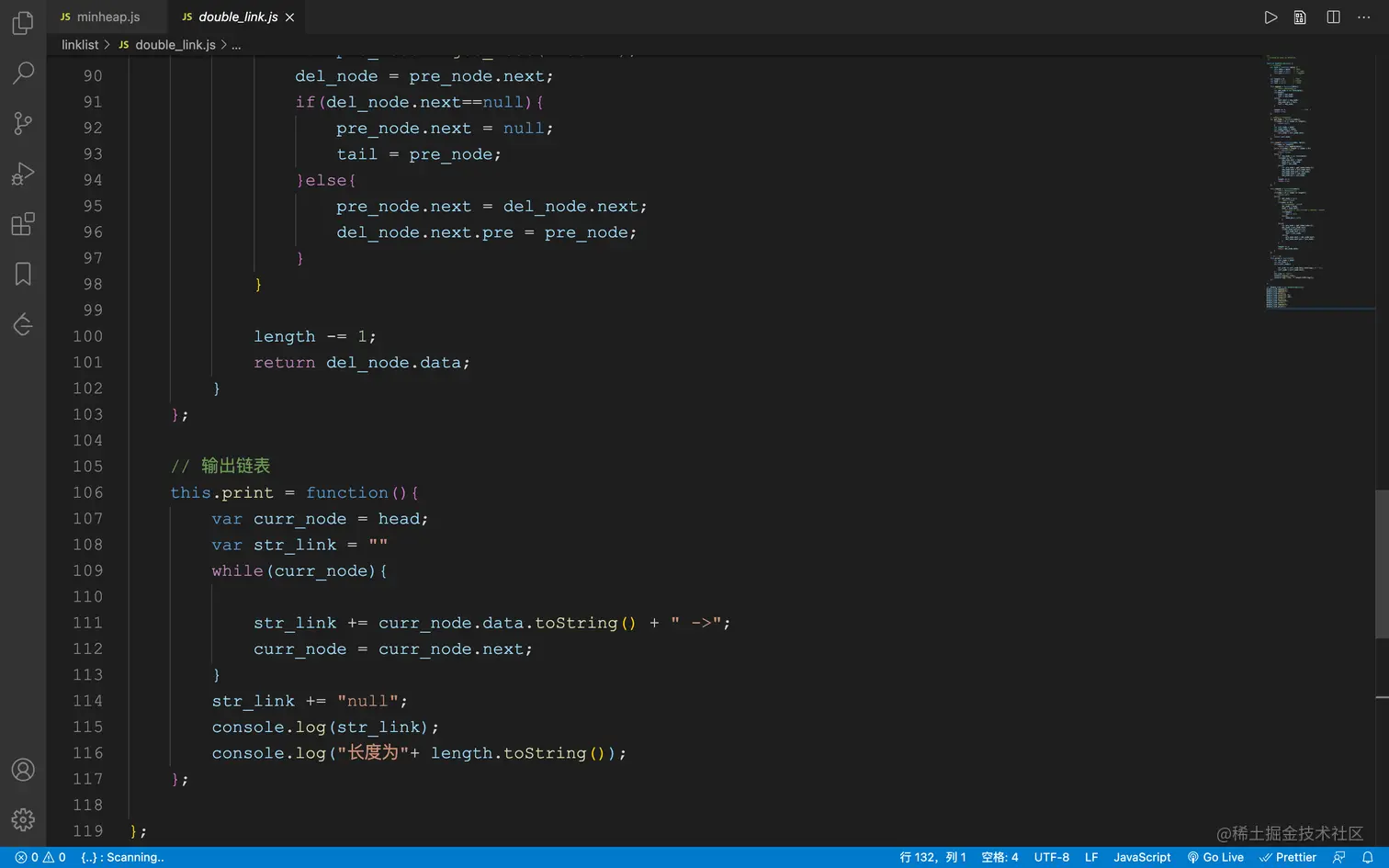The width and height of the screenshot is (1389, 868).
Task: Click the line 'str_link += "null";'
Action: (x=310, y=701)
